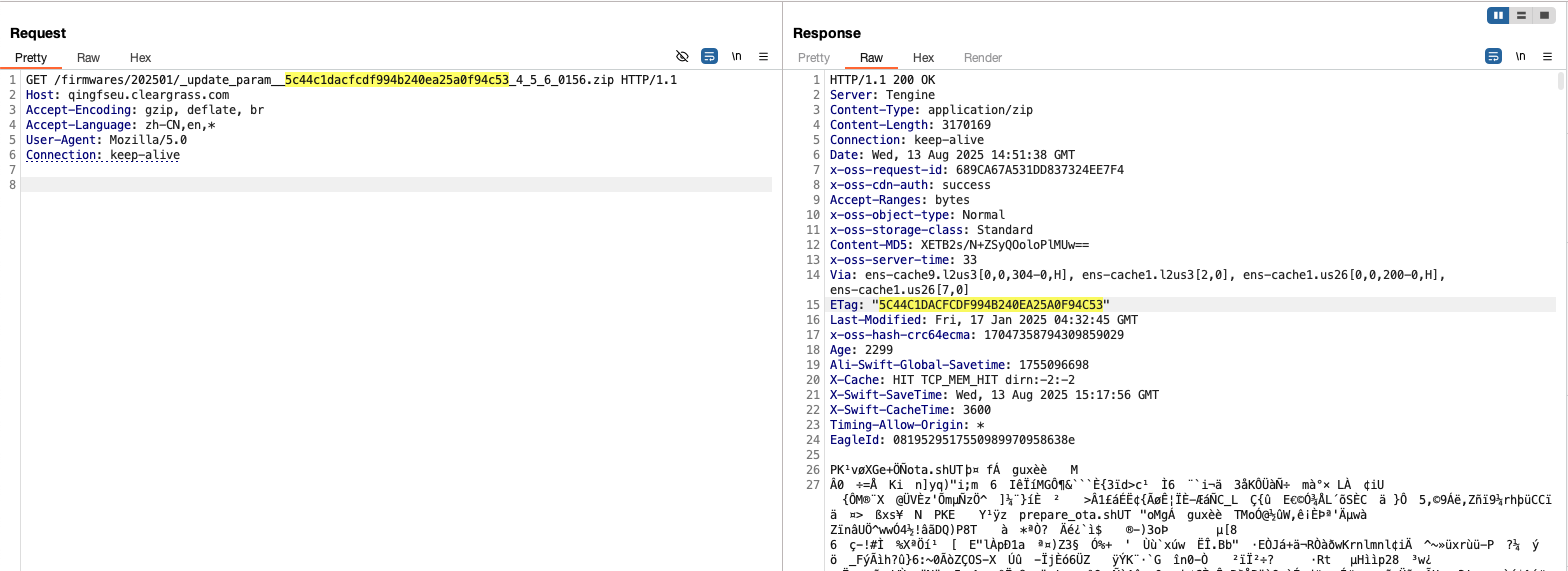Select combined tabbed layout icon

coord(1543,15)
